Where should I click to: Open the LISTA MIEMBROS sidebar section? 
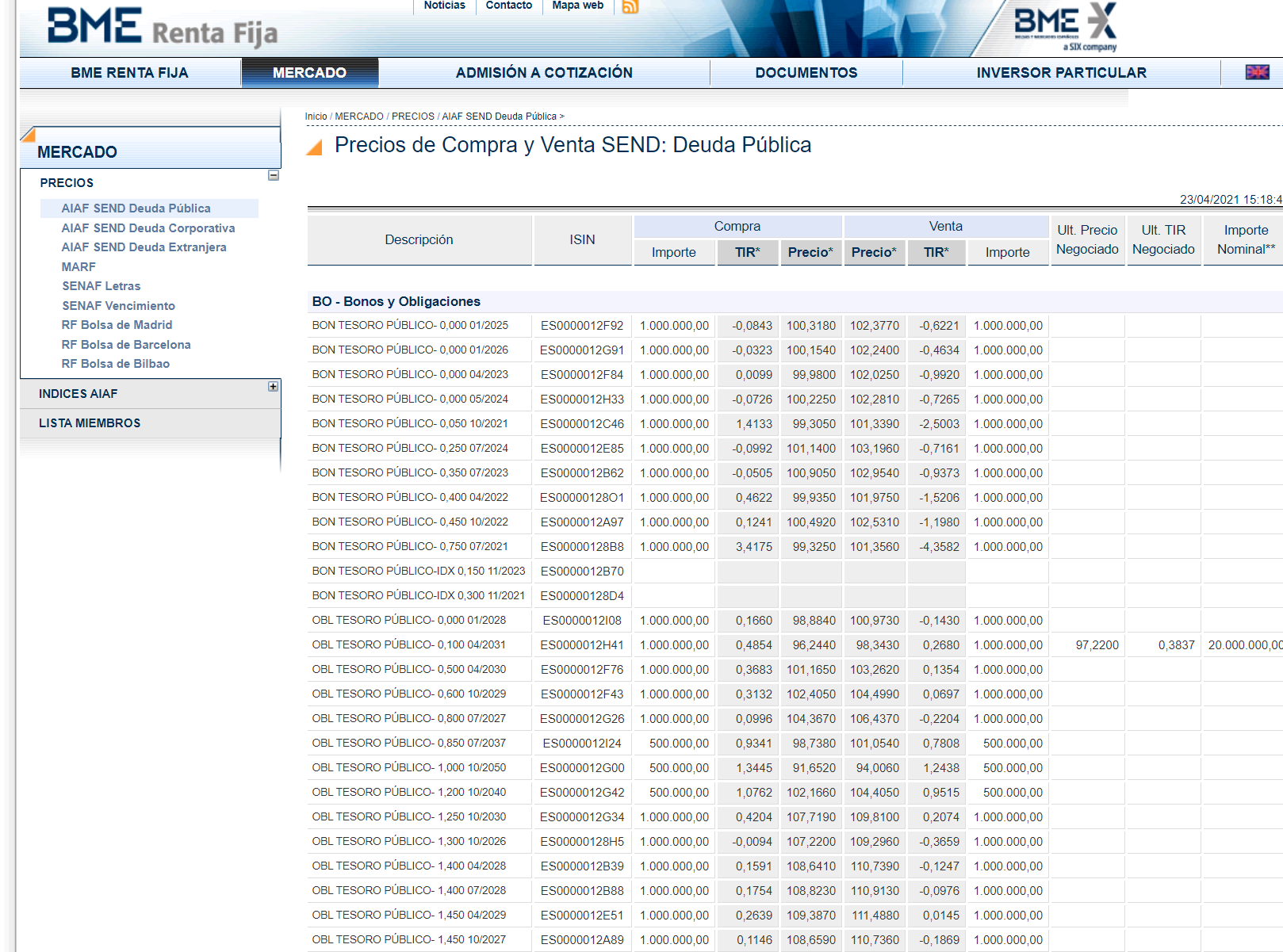coord(90,423)
